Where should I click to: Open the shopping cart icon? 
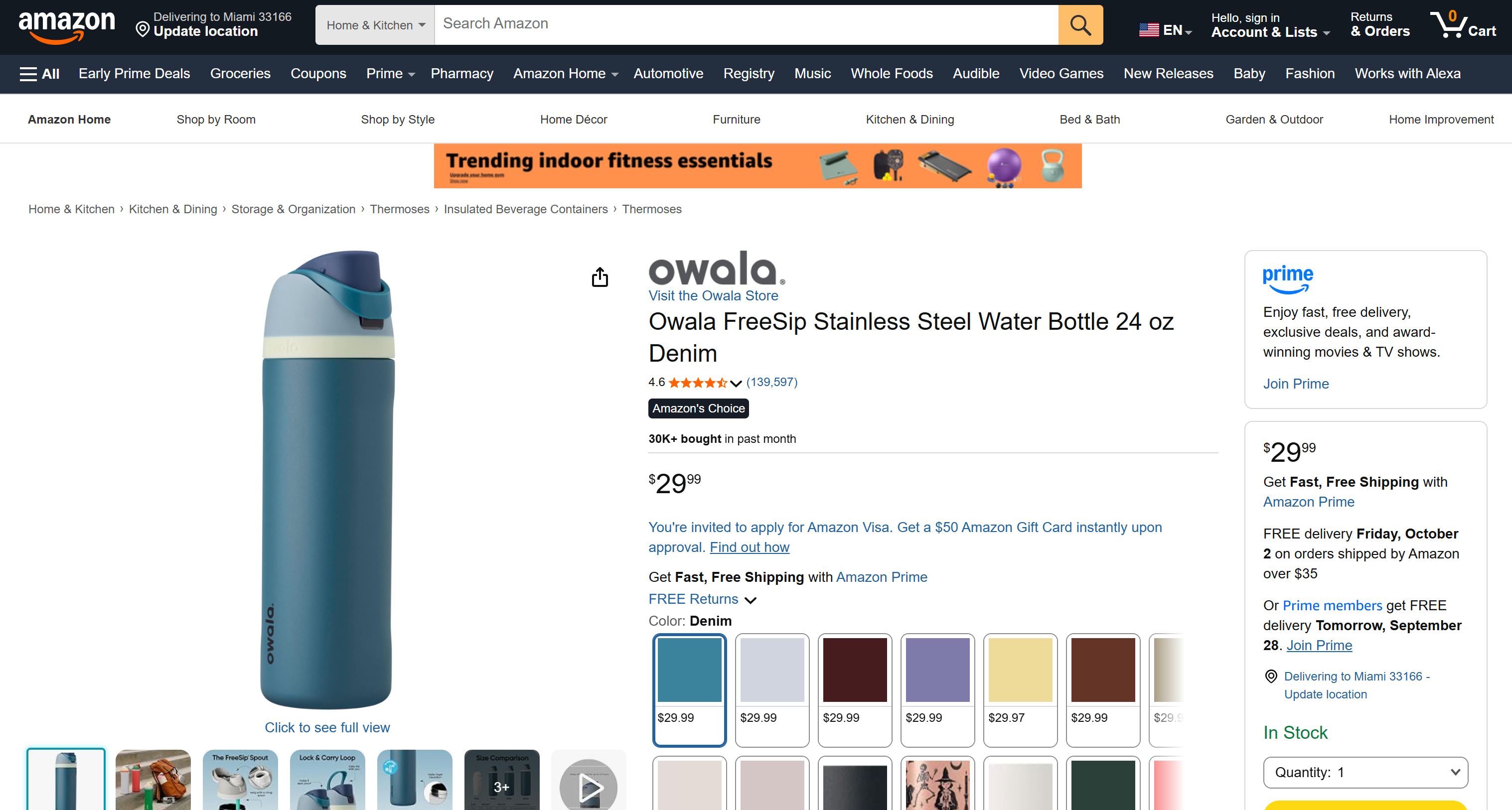1463,24
